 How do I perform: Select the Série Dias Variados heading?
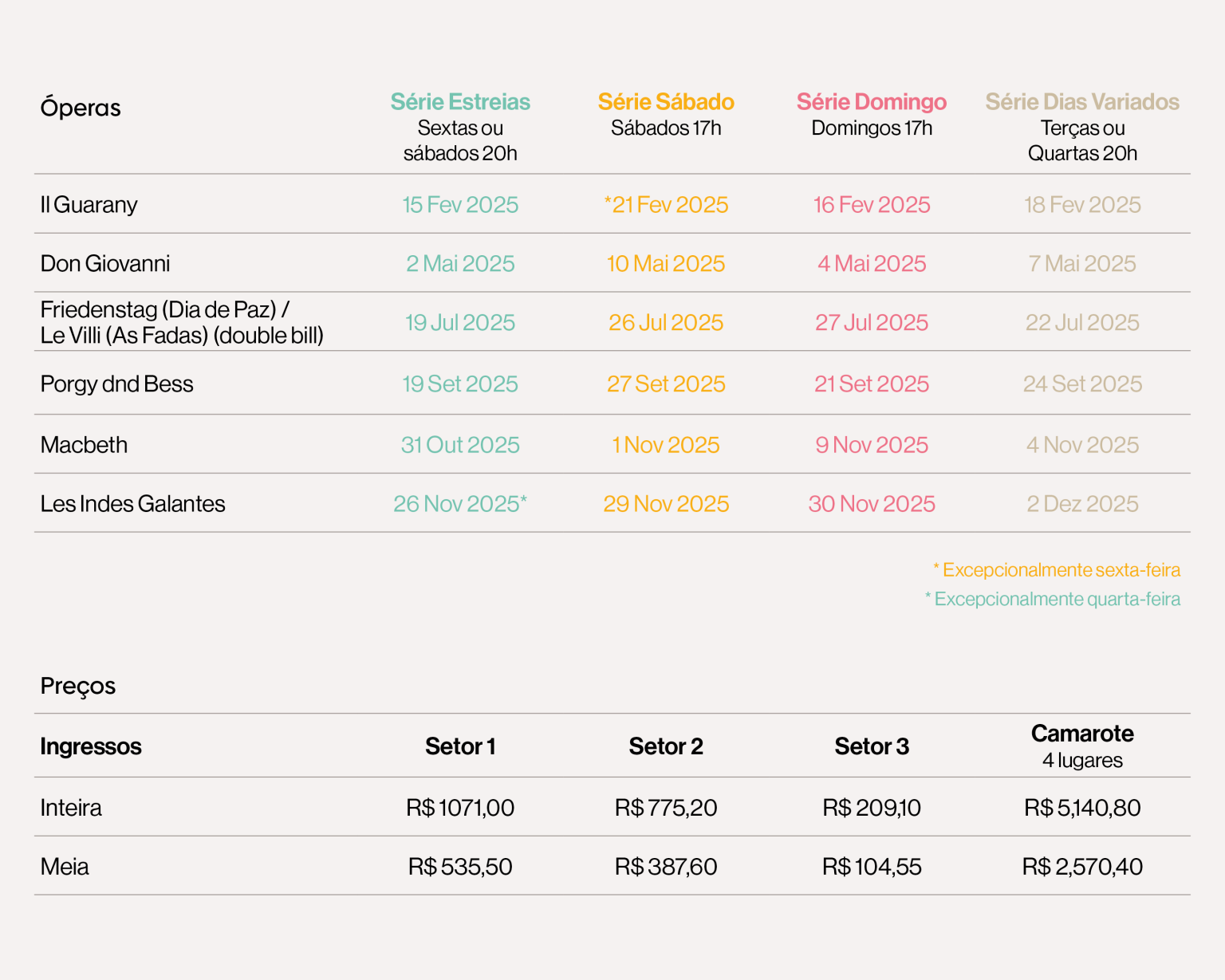click(x=1081, y=102)
